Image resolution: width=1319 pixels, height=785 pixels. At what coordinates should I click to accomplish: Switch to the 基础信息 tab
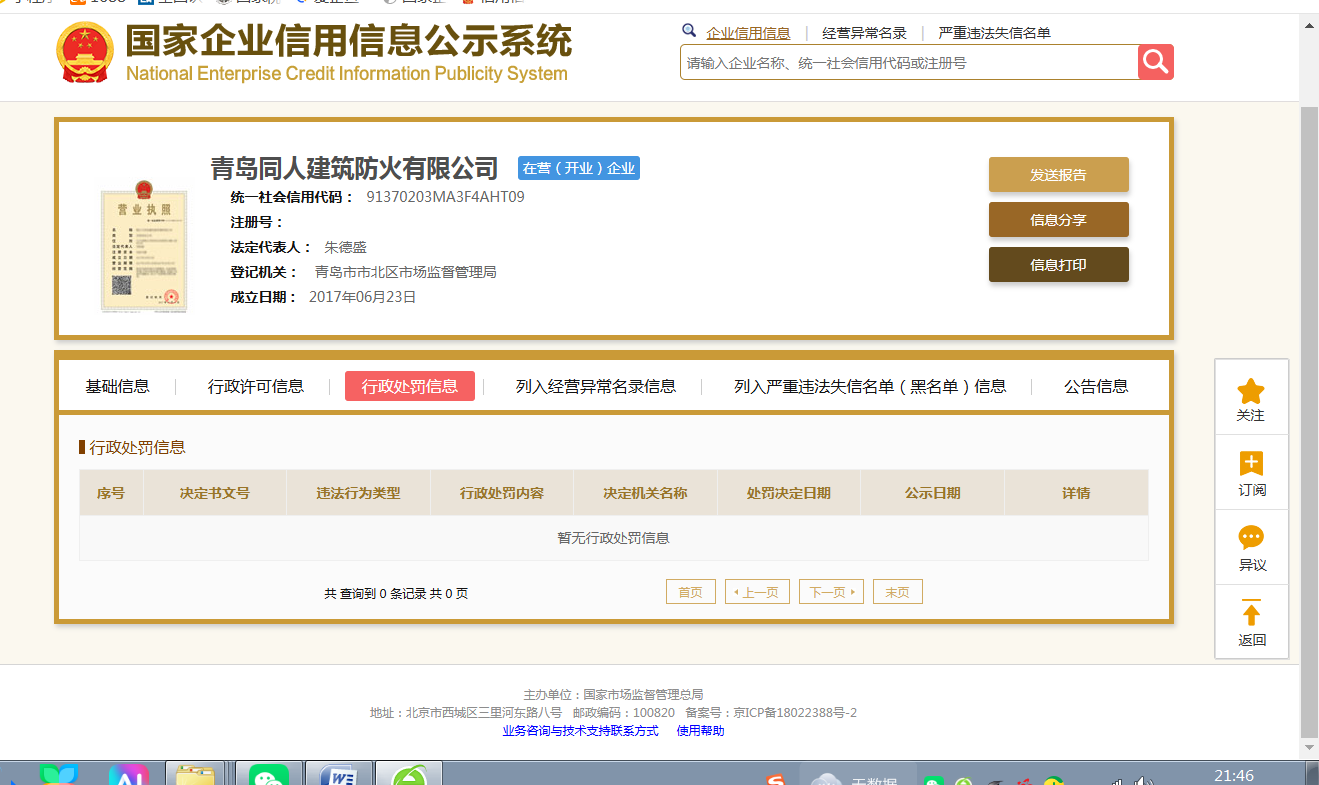pyautogui.click(x=117, y=386)
